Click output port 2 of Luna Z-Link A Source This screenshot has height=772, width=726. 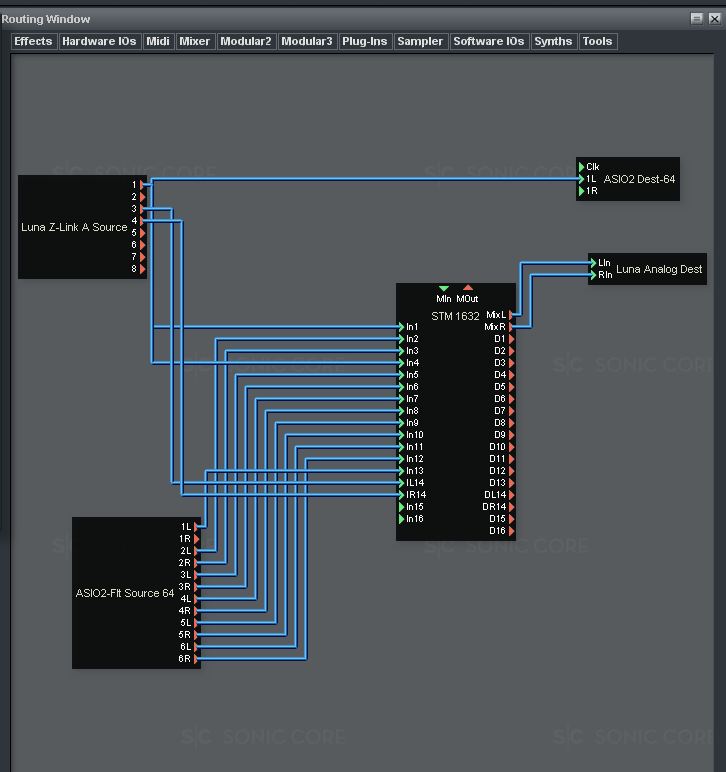142,197
